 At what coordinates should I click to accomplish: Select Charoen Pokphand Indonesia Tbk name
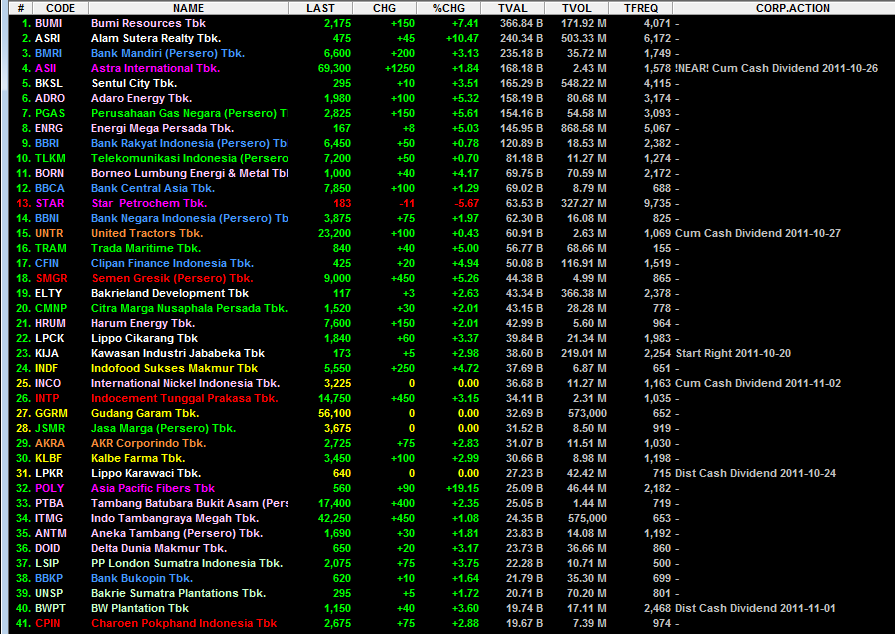click(184, 624)
